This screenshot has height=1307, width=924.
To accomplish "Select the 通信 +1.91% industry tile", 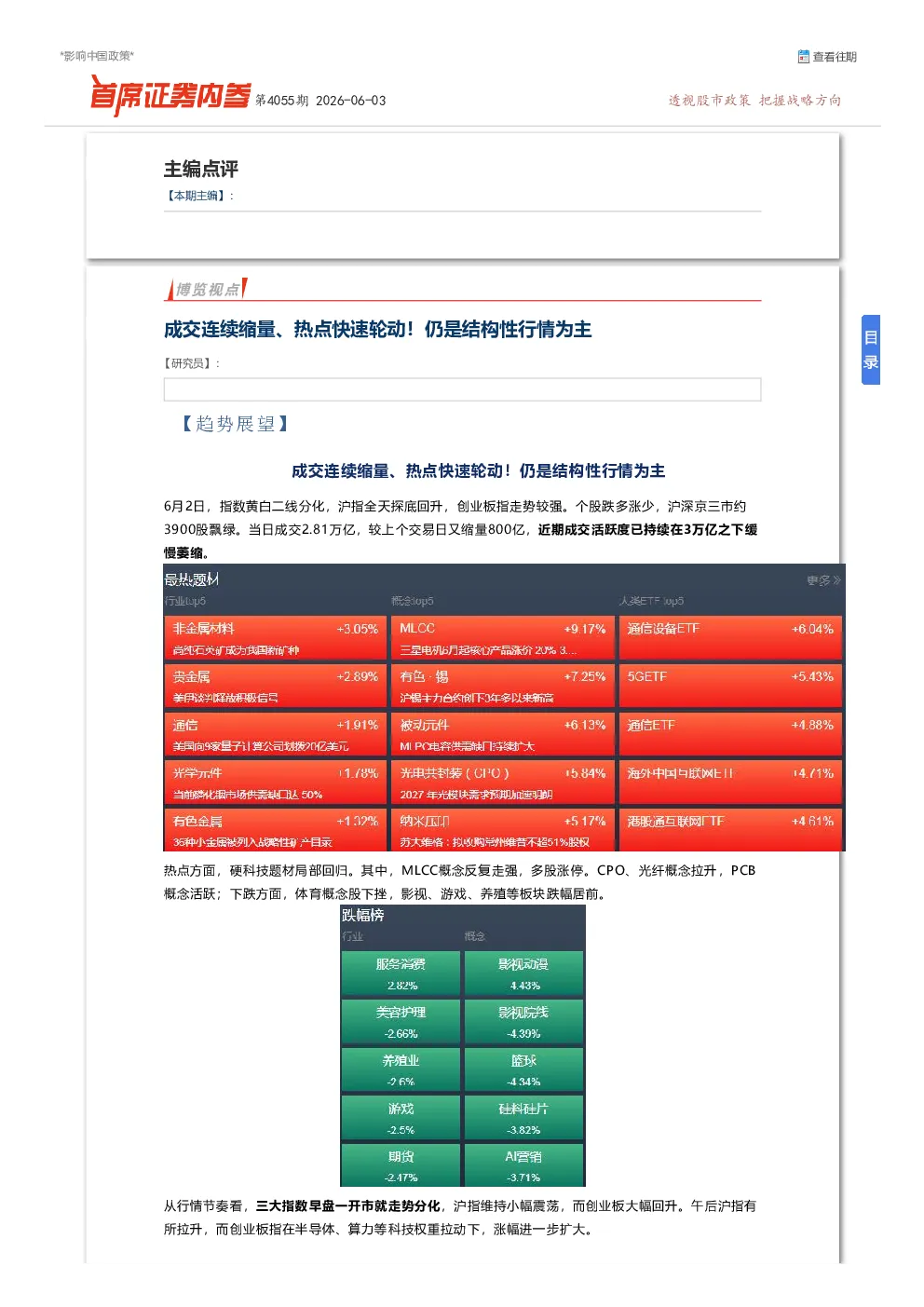I will pos(275,734).
